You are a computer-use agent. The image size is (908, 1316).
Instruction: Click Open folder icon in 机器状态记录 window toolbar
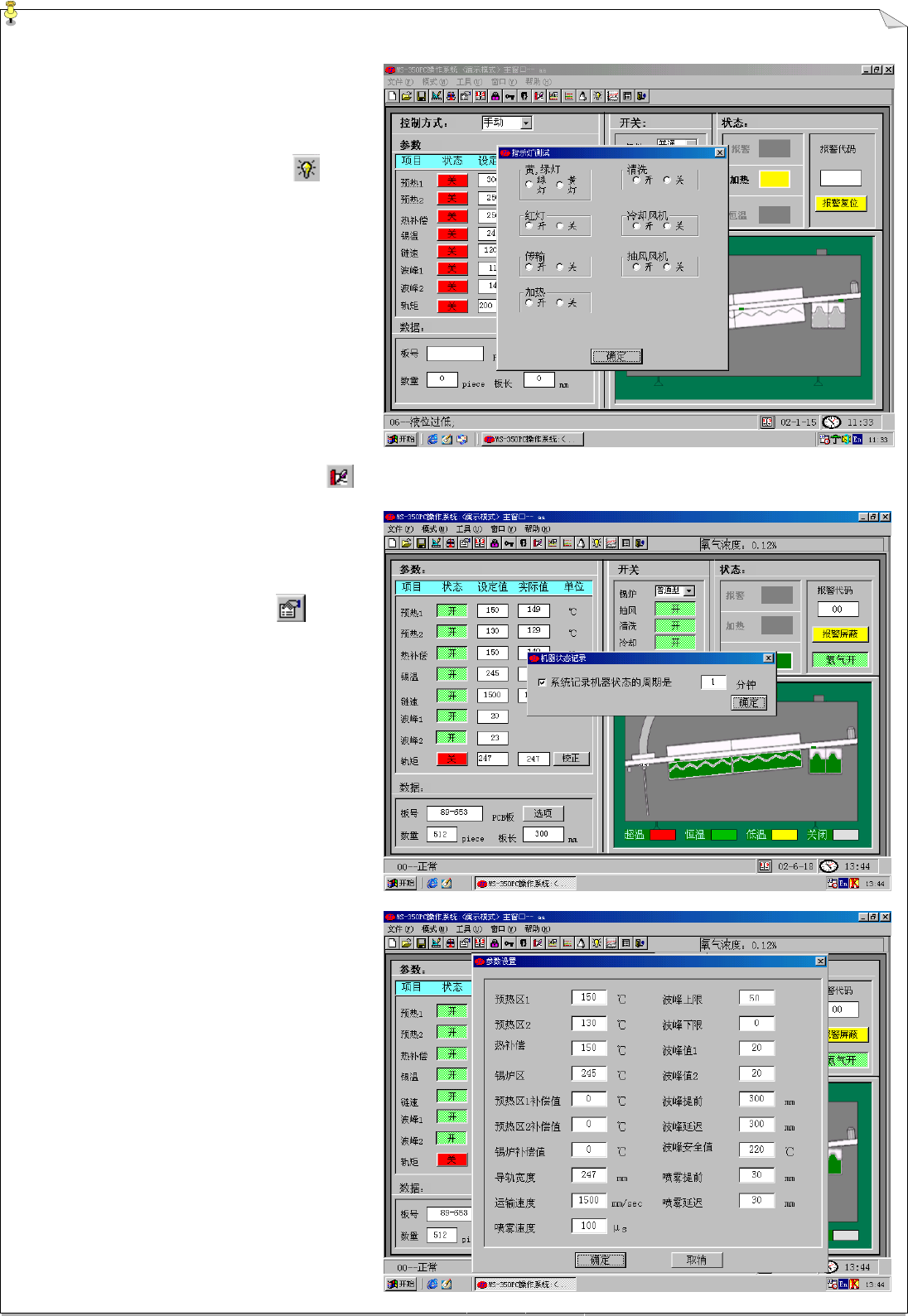(407, 543)
